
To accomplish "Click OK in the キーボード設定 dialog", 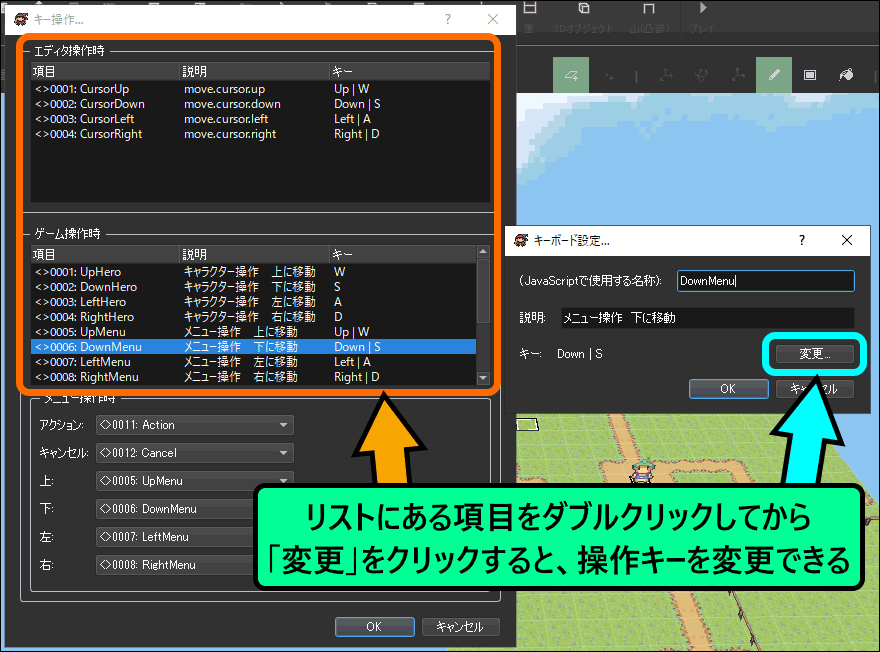I will 728,389.
